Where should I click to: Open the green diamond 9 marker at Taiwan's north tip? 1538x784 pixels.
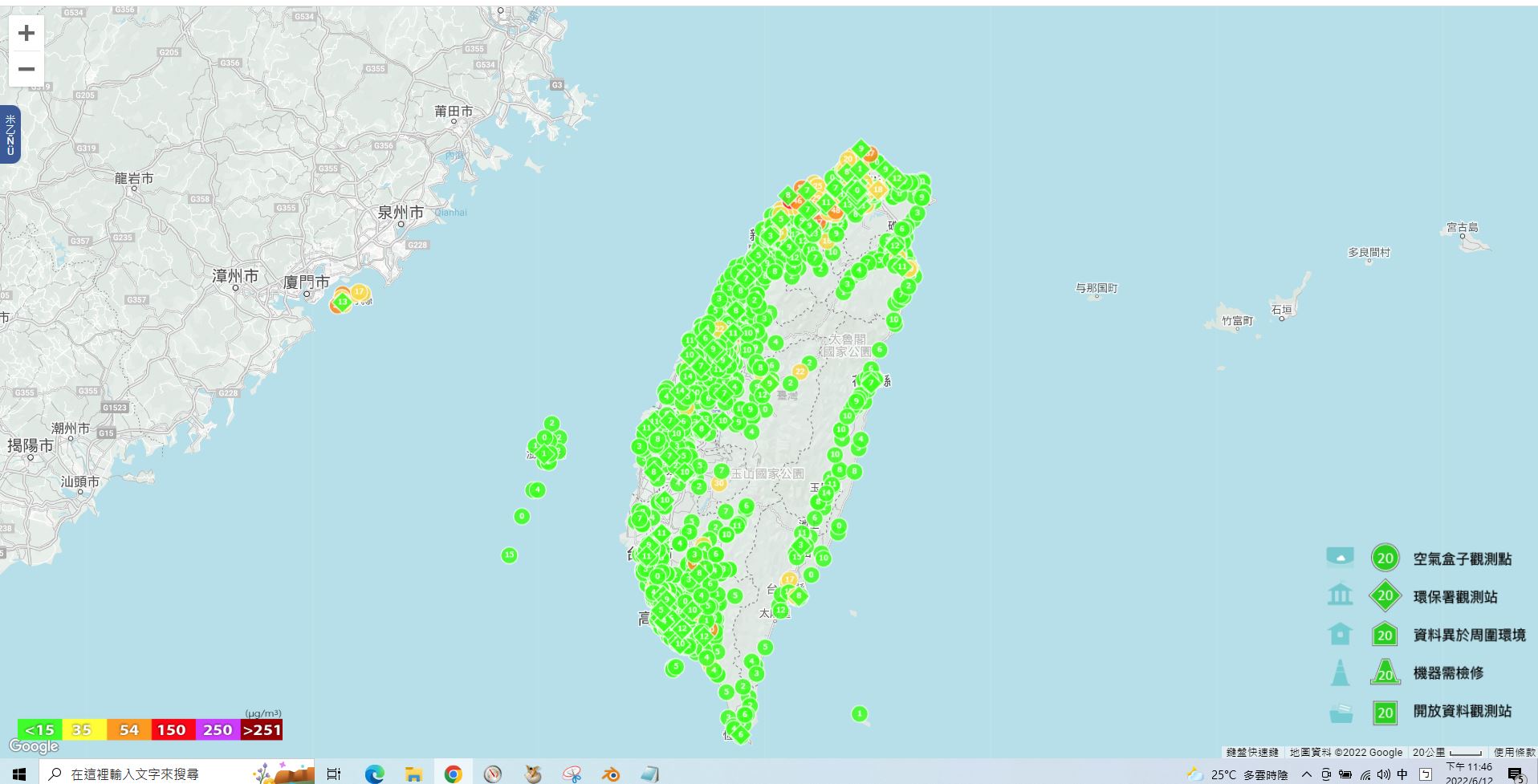click(x=861, y=148)
